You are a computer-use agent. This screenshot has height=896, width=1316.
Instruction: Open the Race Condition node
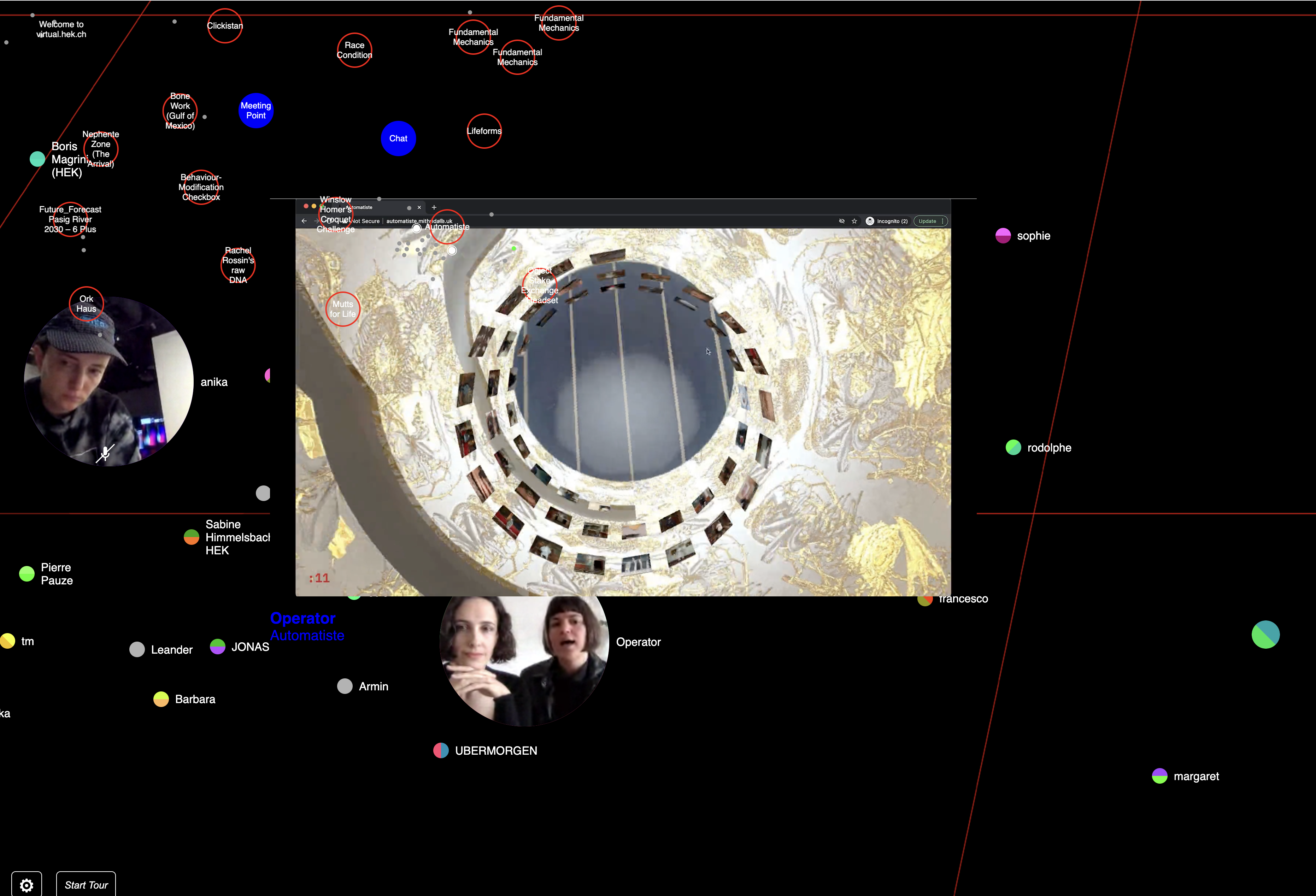354,50
